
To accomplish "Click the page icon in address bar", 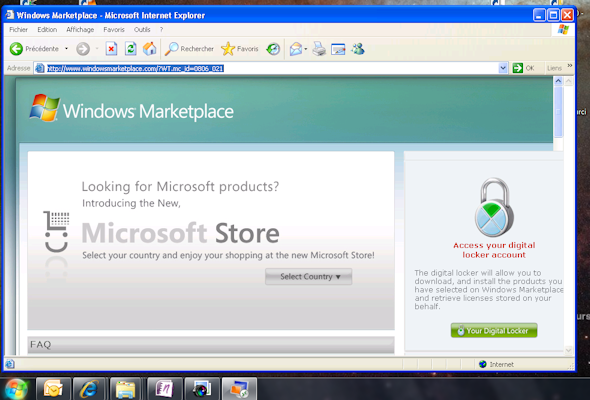I will click(x=40, y=68).
